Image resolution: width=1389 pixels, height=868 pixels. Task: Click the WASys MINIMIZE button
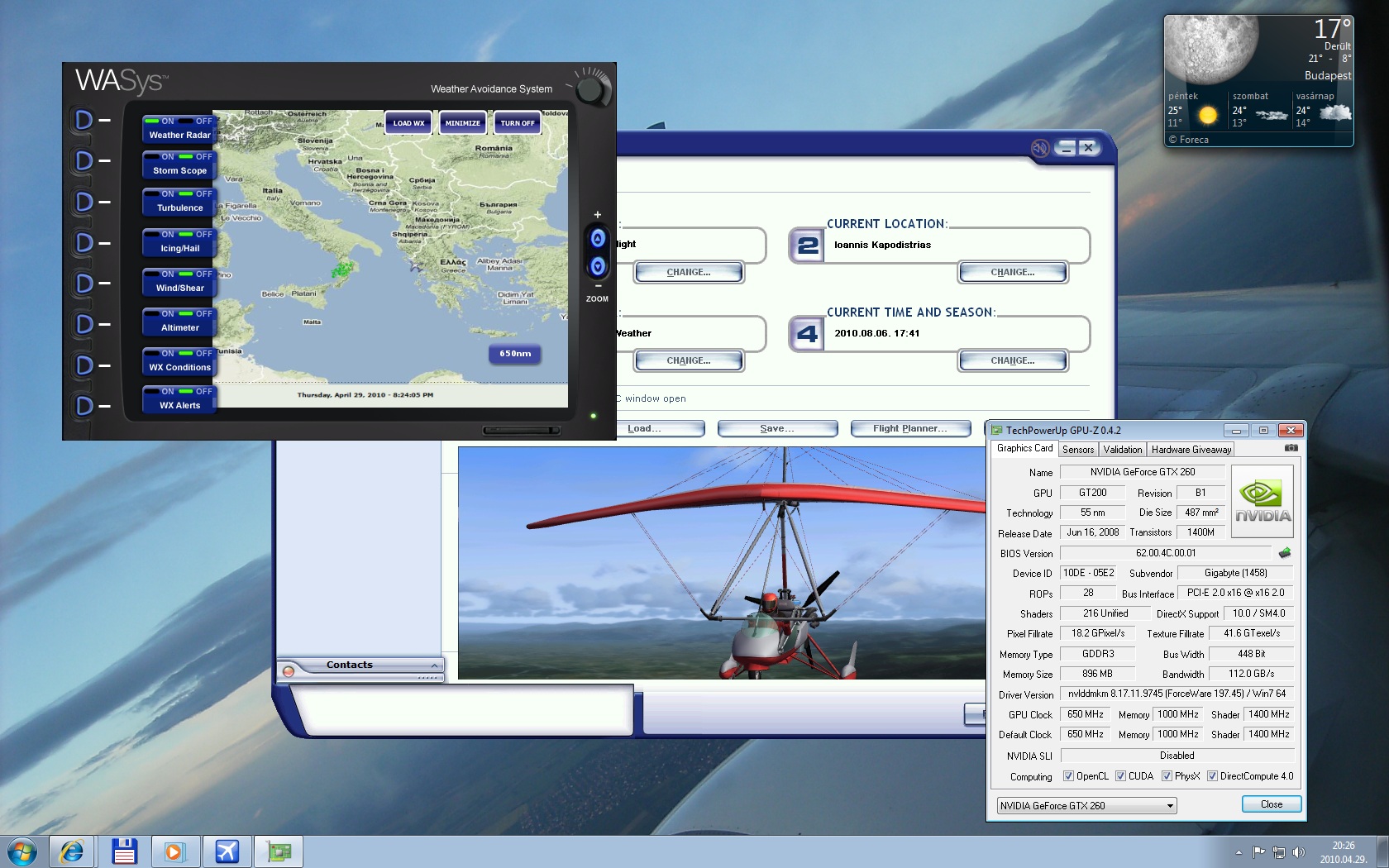(463, 123)
